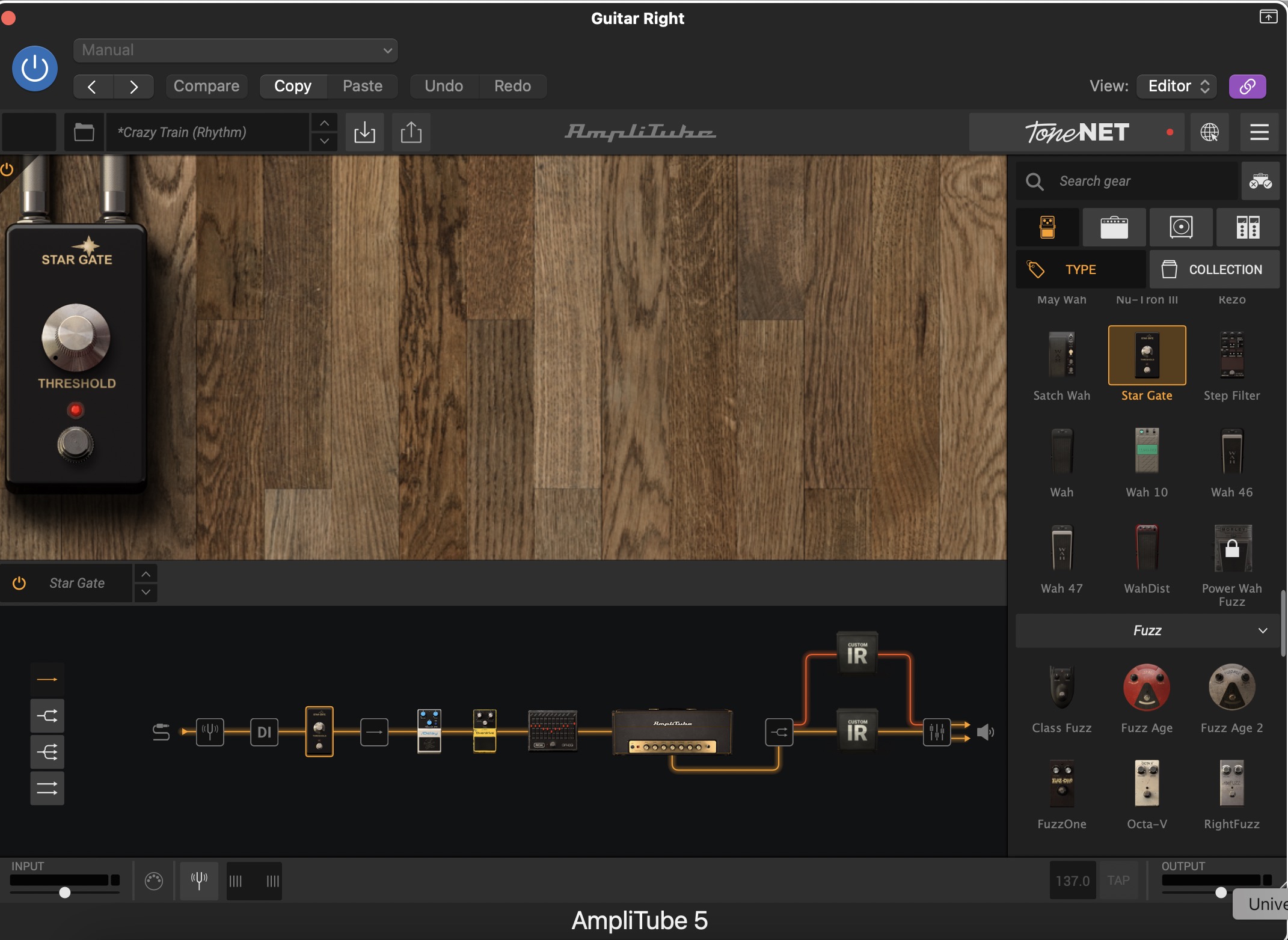The image size is (1288, 940).
Task: Click the chain input cable icon
Action: click(x=161, y=732)
